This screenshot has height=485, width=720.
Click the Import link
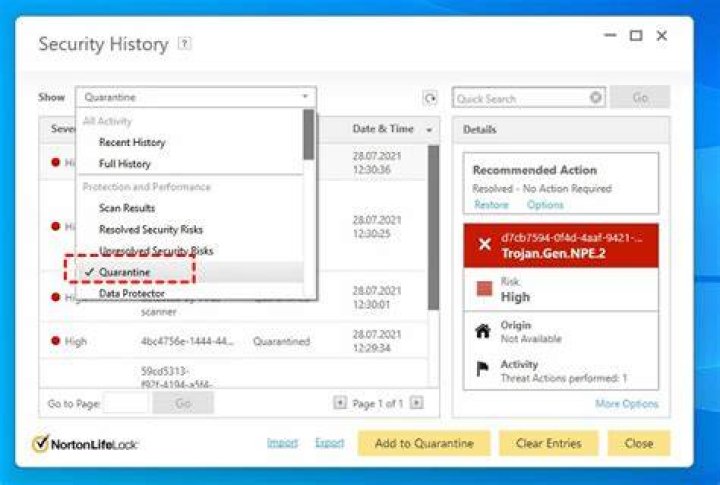(282, 443)
